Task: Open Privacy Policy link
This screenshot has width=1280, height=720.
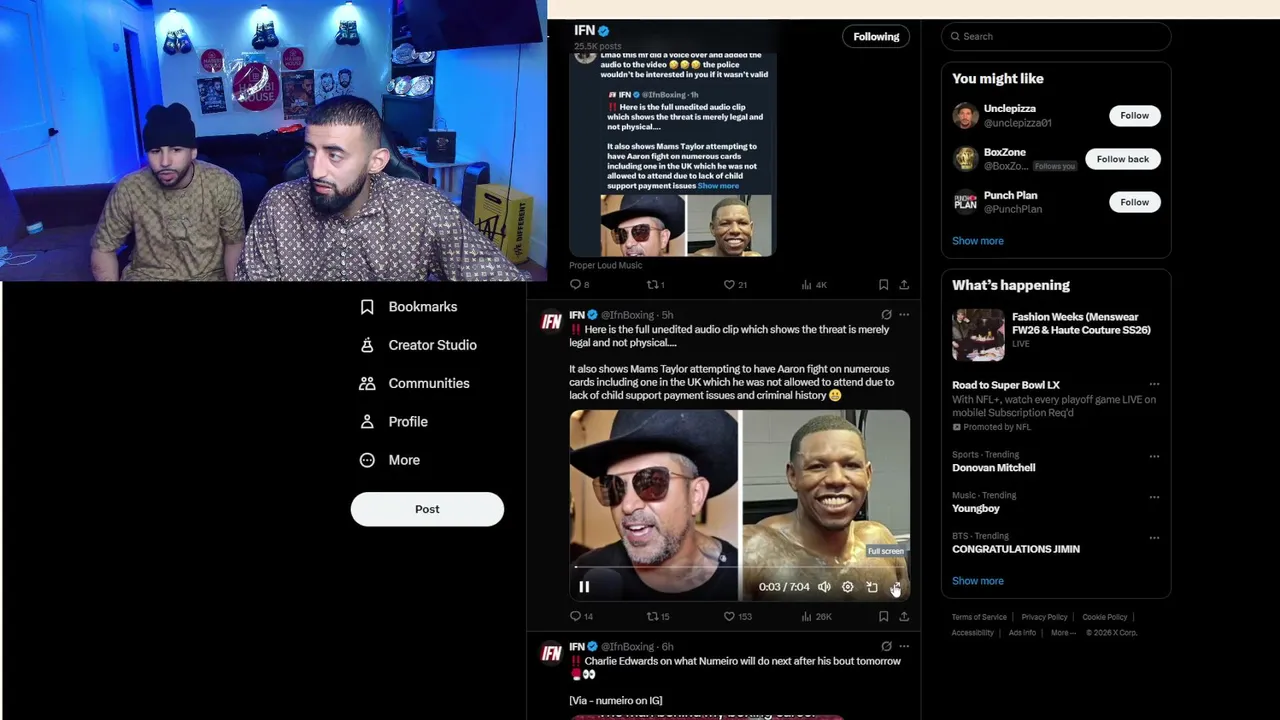Action: point(1044,618)
